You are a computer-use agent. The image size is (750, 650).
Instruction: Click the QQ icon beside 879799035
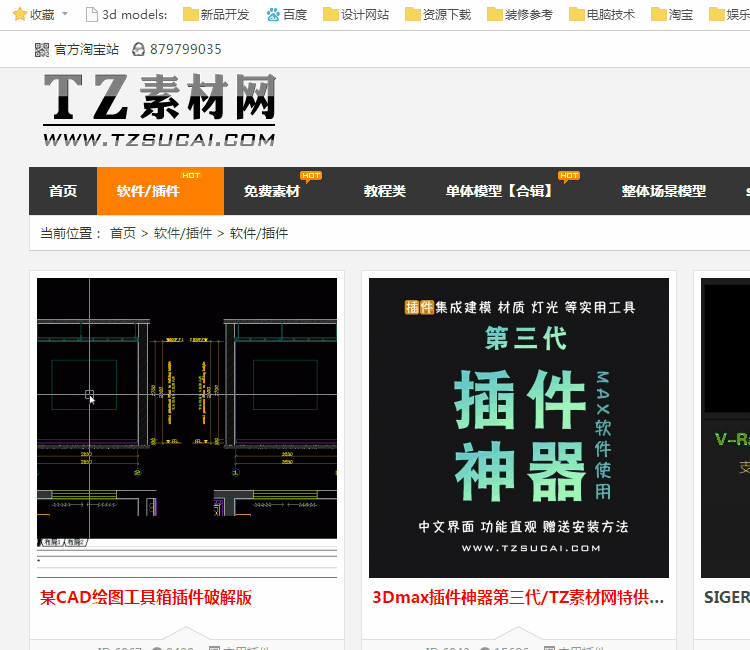138,49
